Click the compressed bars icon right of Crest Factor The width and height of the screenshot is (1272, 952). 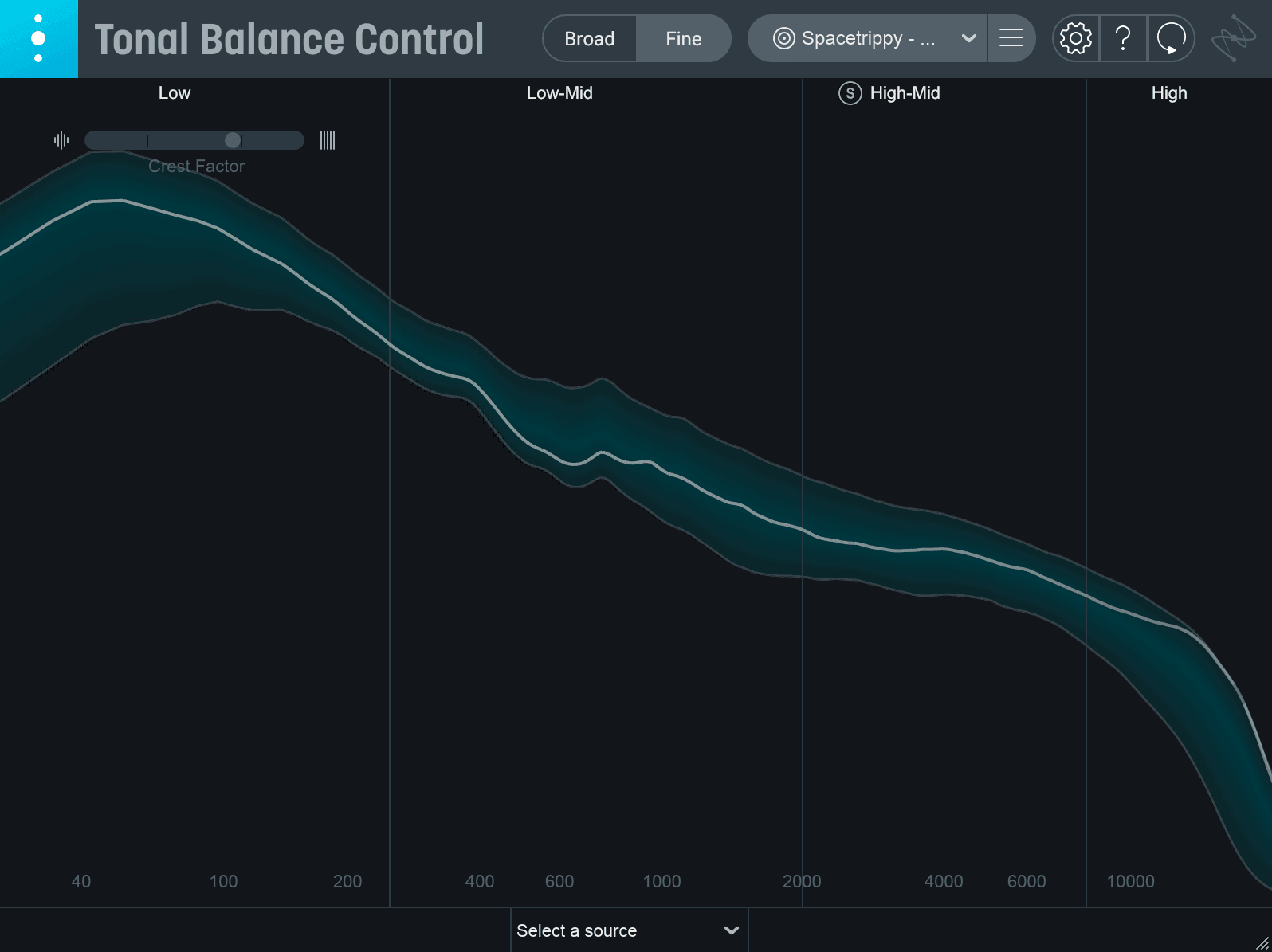tap(328, 140)
